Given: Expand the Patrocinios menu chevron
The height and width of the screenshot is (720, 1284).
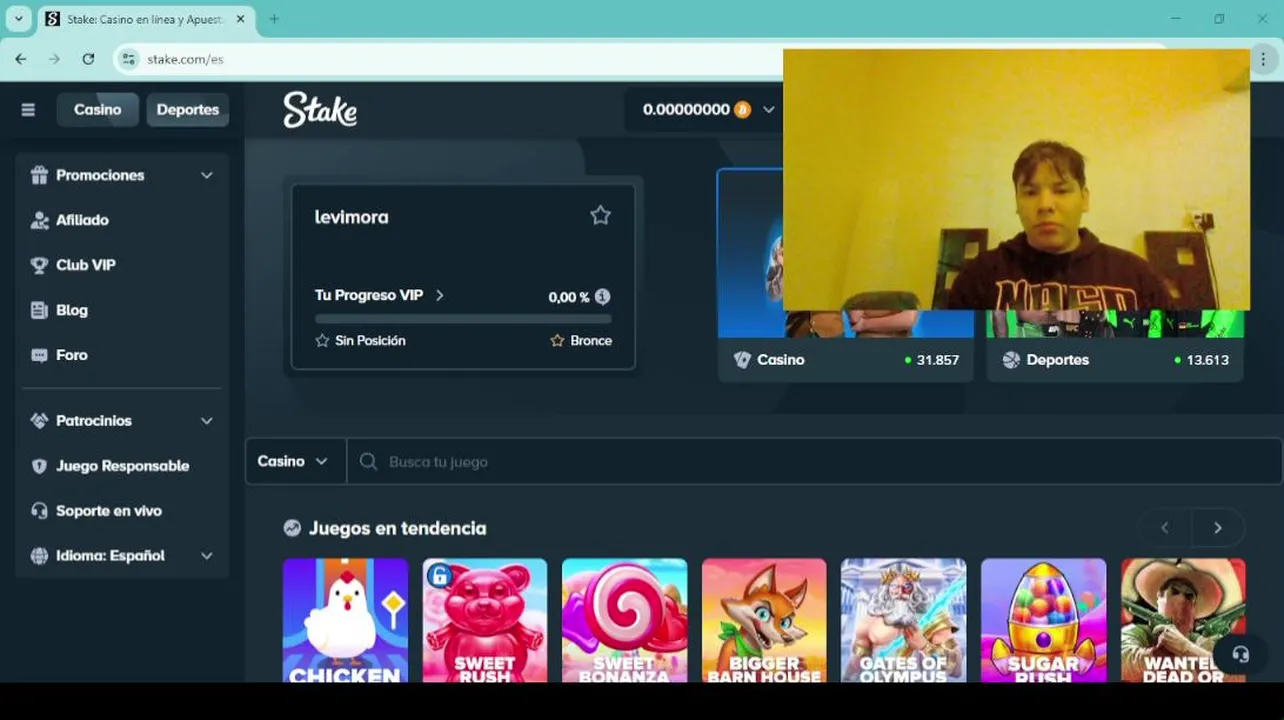Looking at the screenshot, I should [207, 421].
